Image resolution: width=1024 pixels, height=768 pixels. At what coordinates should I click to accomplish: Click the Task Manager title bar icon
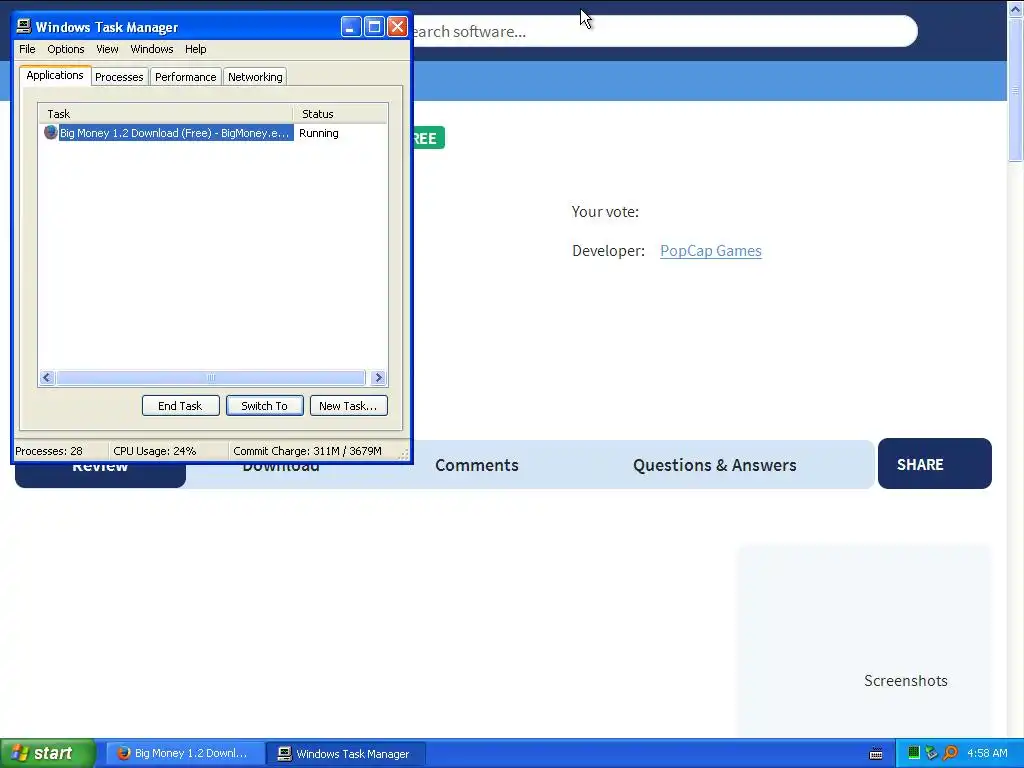click(24, 26)
